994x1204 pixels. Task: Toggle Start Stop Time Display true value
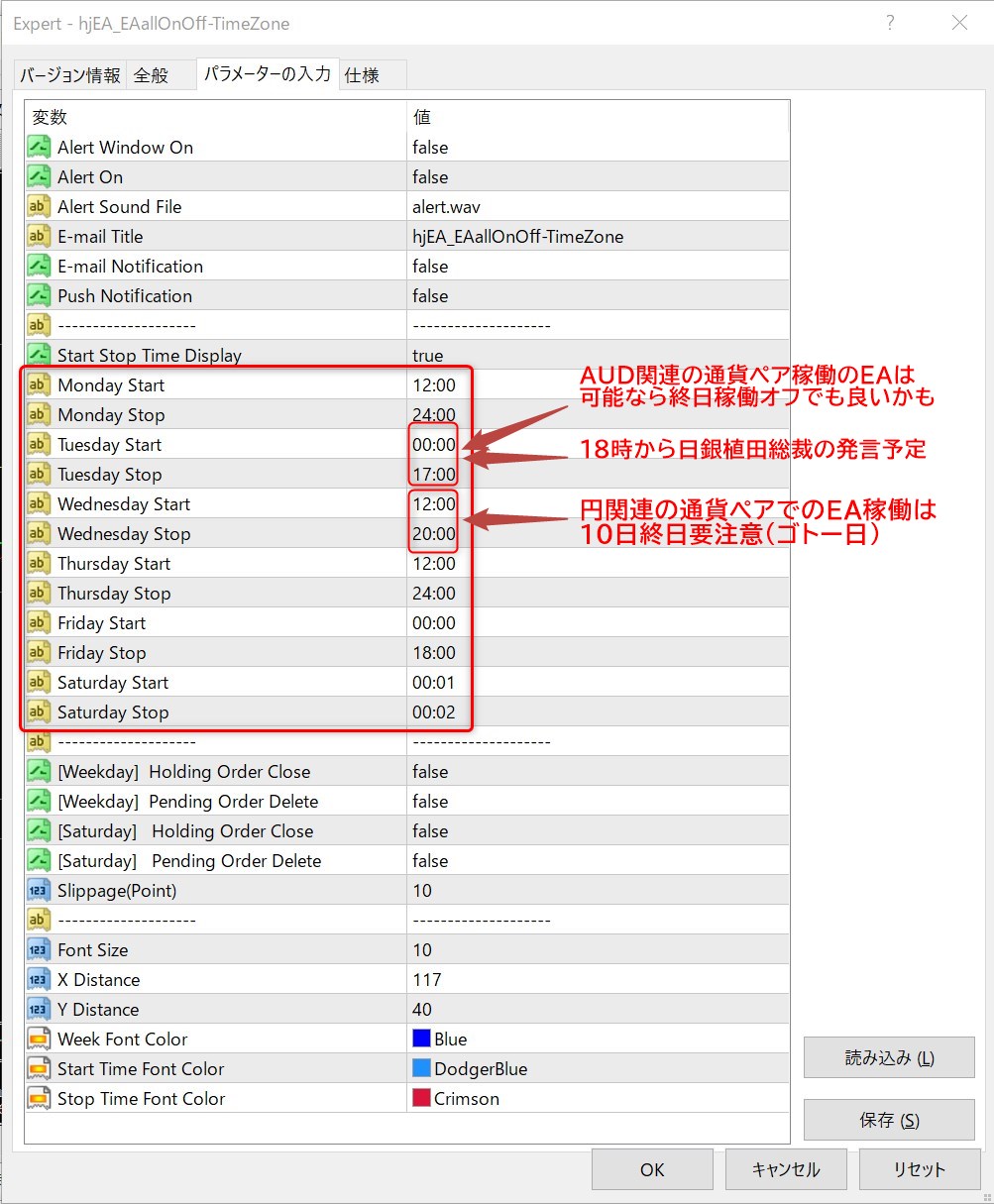click(428, 356)
